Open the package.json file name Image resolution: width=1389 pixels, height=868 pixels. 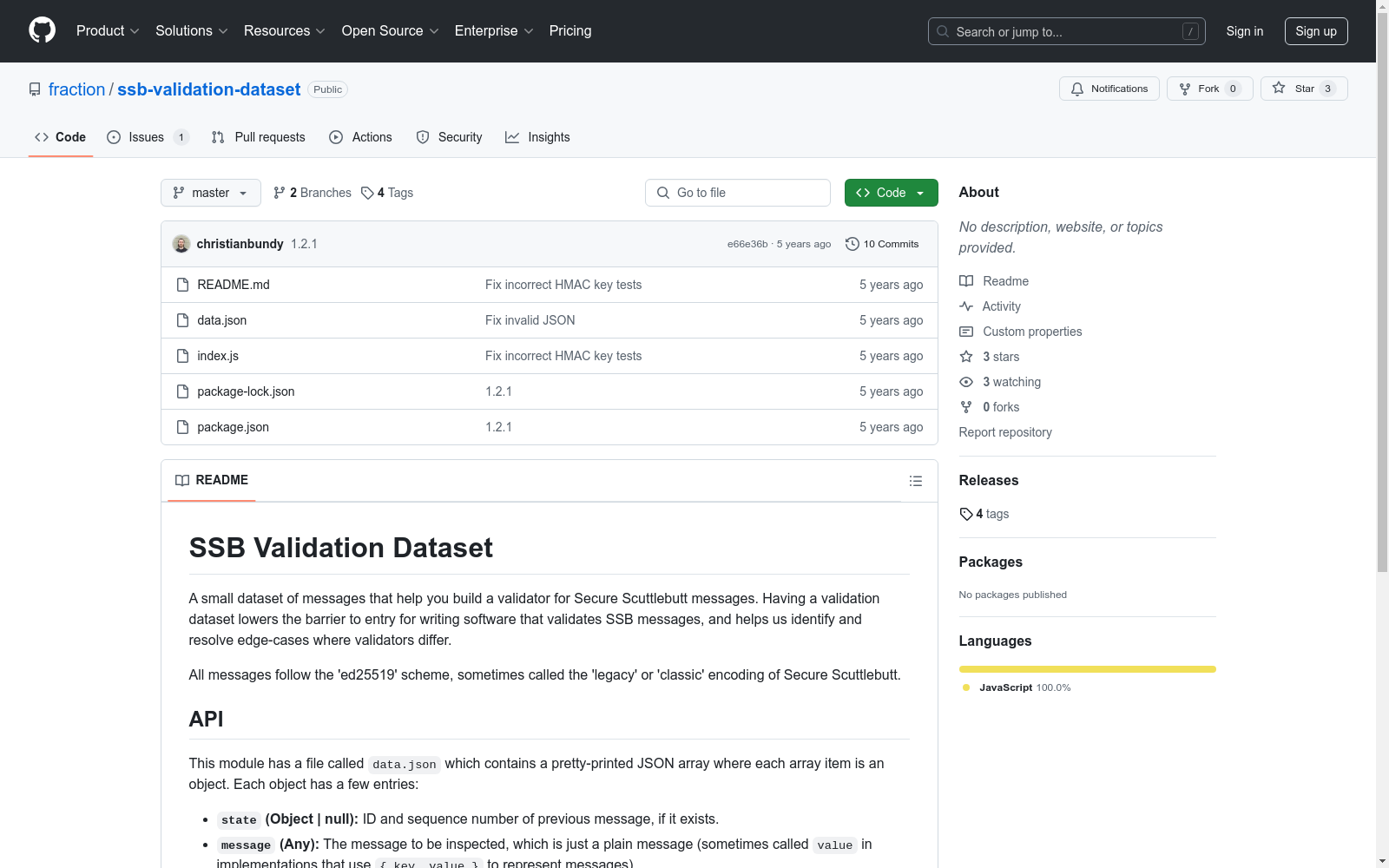click(233, 427)
